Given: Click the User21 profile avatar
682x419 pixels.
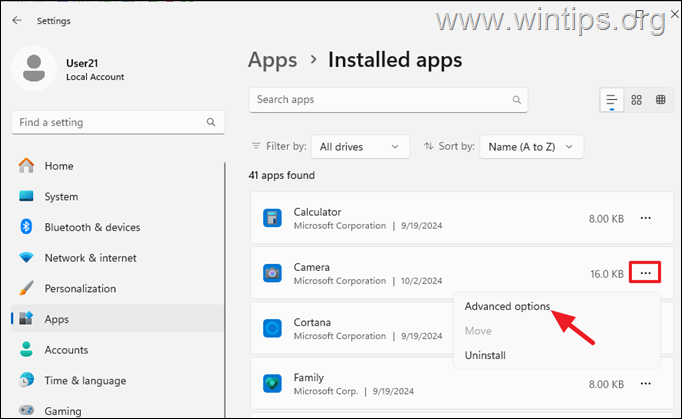Looking at the screenshot, I should [x=34, y=68].
